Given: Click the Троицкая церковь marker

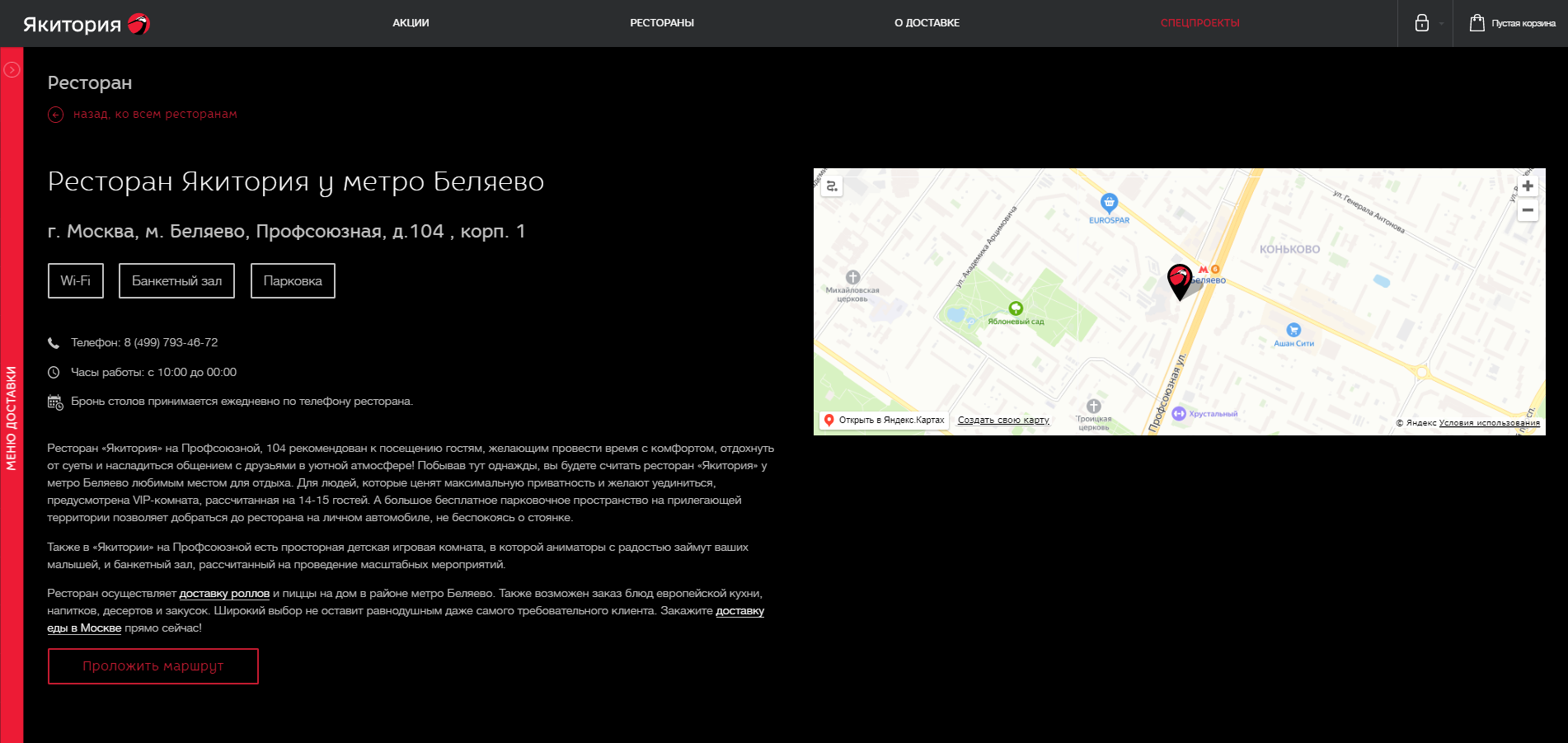Looking at the screenshot, I should pos(1094,406).
